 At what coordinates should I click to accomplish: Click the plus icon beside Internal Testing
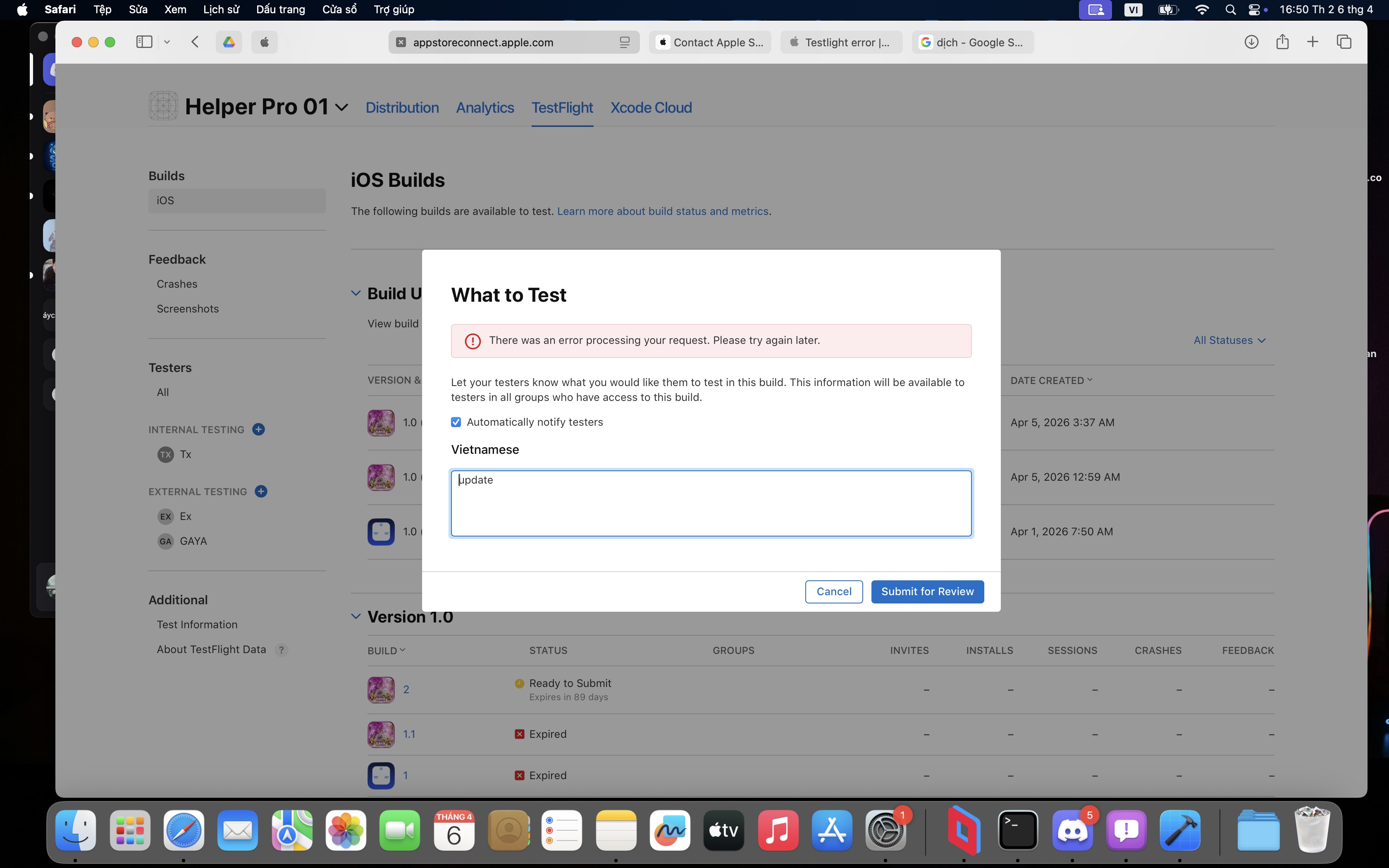click(x=258, y=429)
